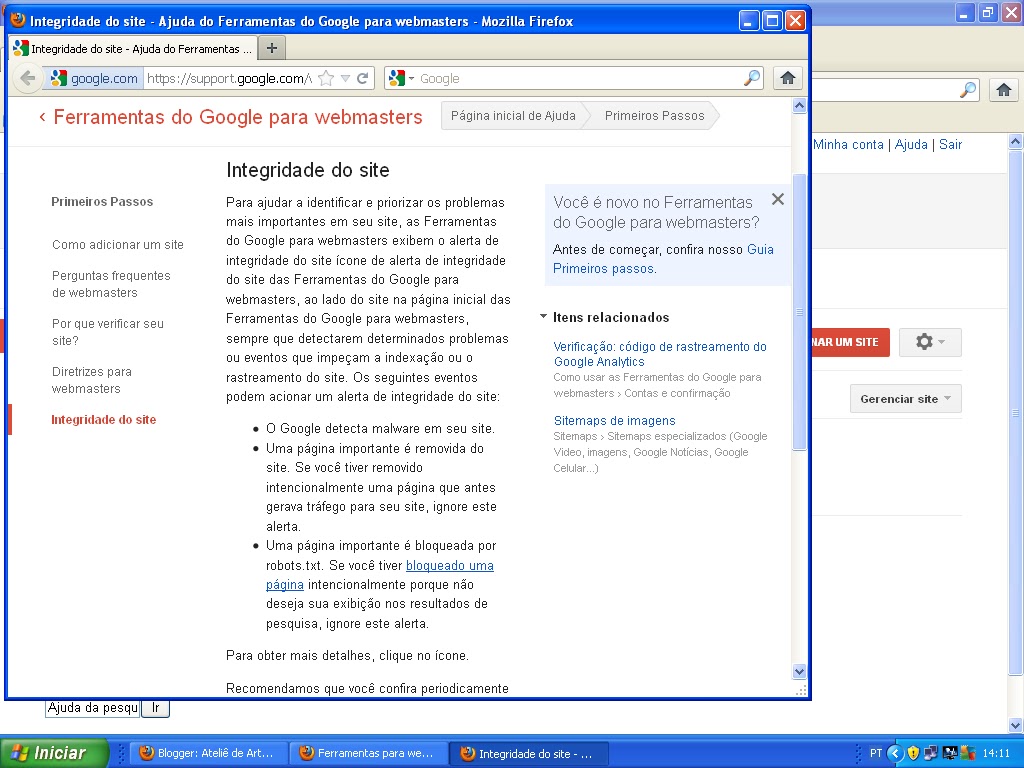
Task: Expand hidden tray icons arrow
Action: [x=895, y=753]
